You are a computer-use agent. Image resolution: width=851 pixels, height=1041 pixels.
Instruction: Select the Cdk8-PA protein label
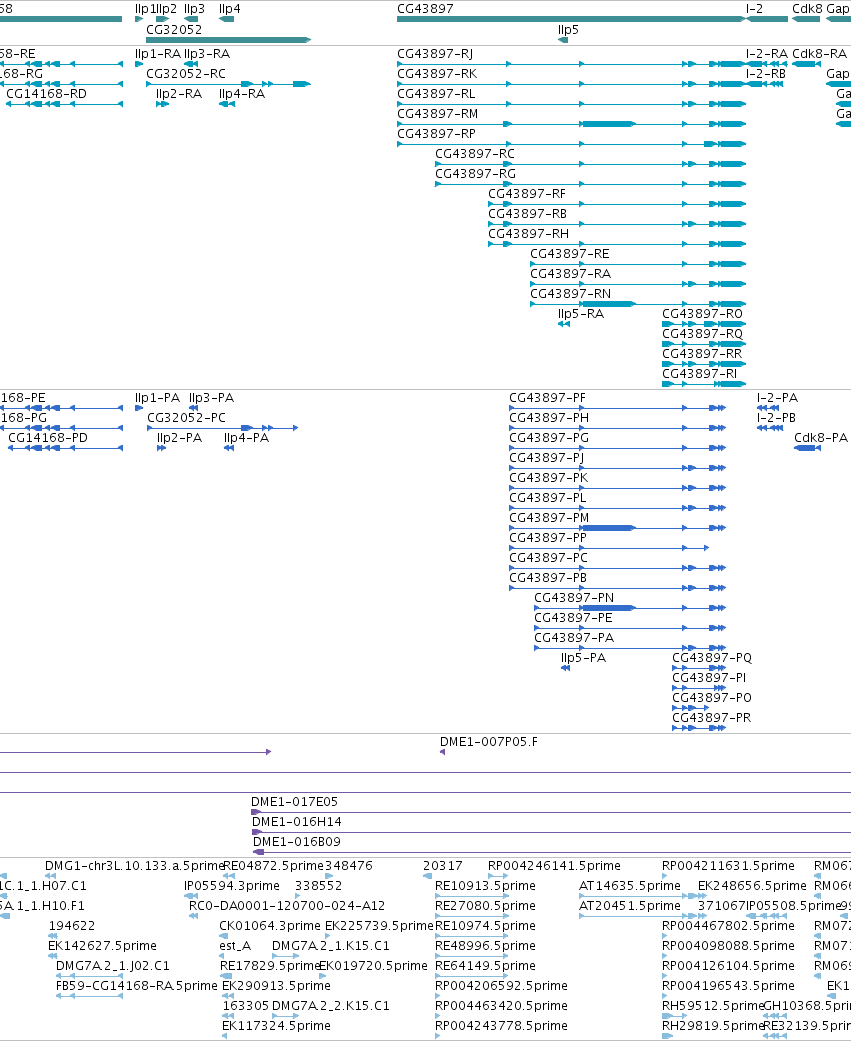point(820,438)
